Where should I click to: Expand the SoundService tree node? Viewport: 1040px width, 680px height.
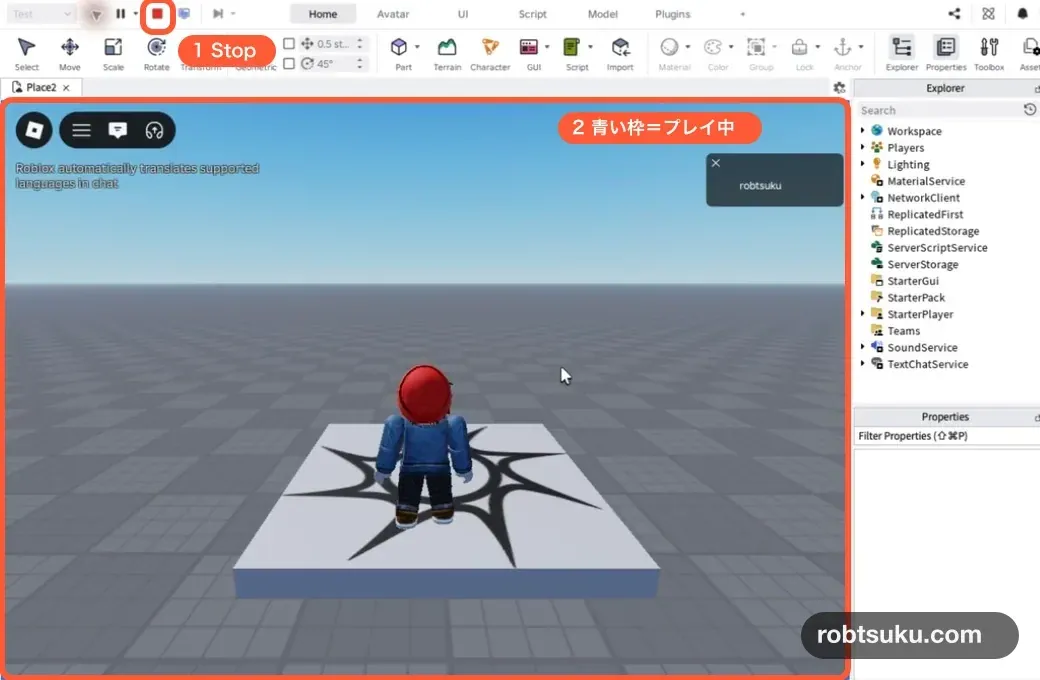(862, 347)
